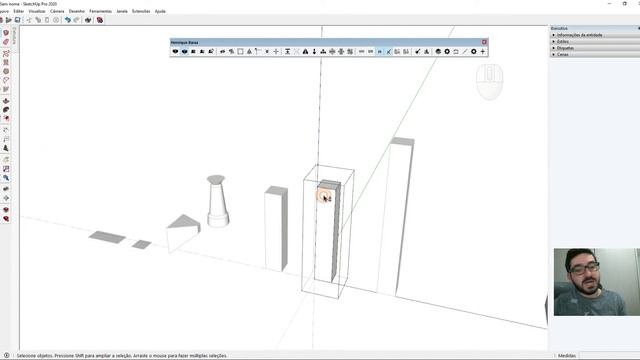The height and width of the screenshot is (360, 640).
Task: Click the first icon in floating toolbar
Action: point(176,51)
